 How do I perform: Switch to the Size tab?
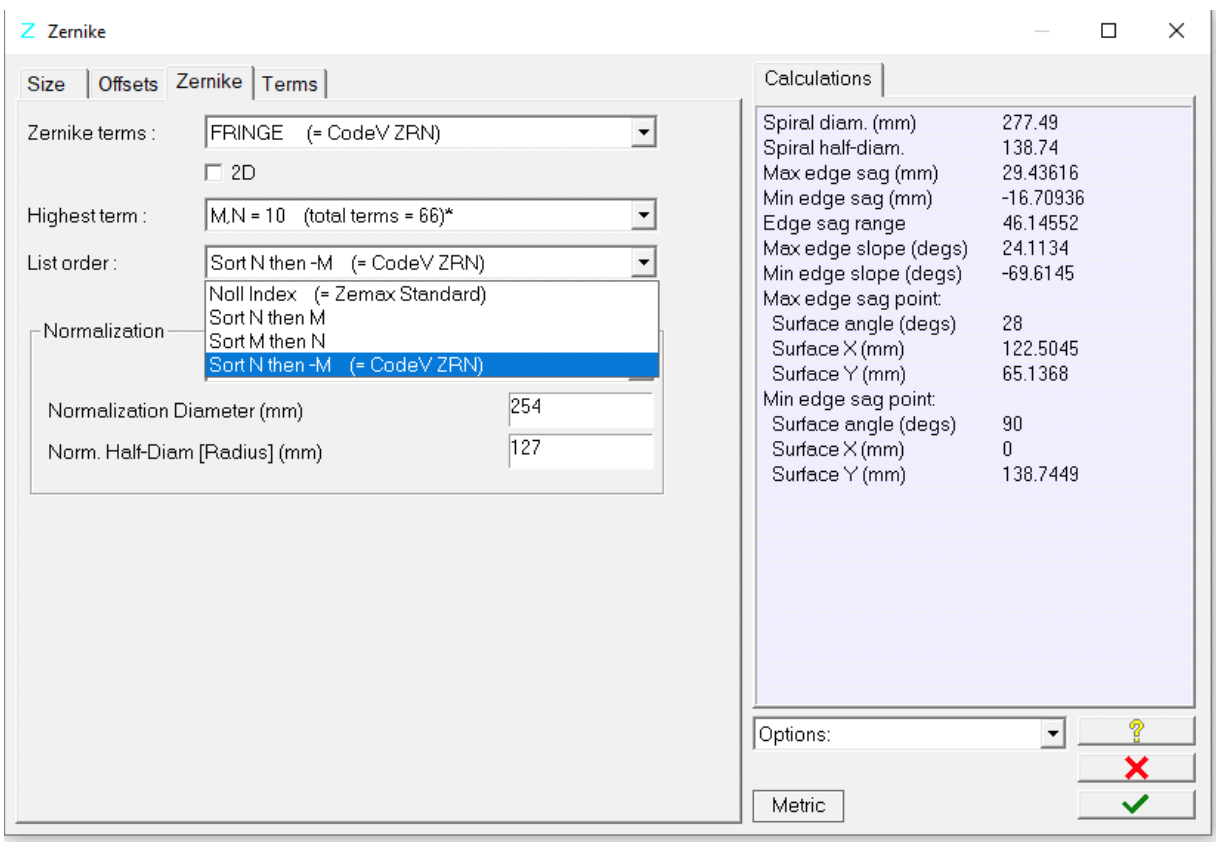(46, 84)
